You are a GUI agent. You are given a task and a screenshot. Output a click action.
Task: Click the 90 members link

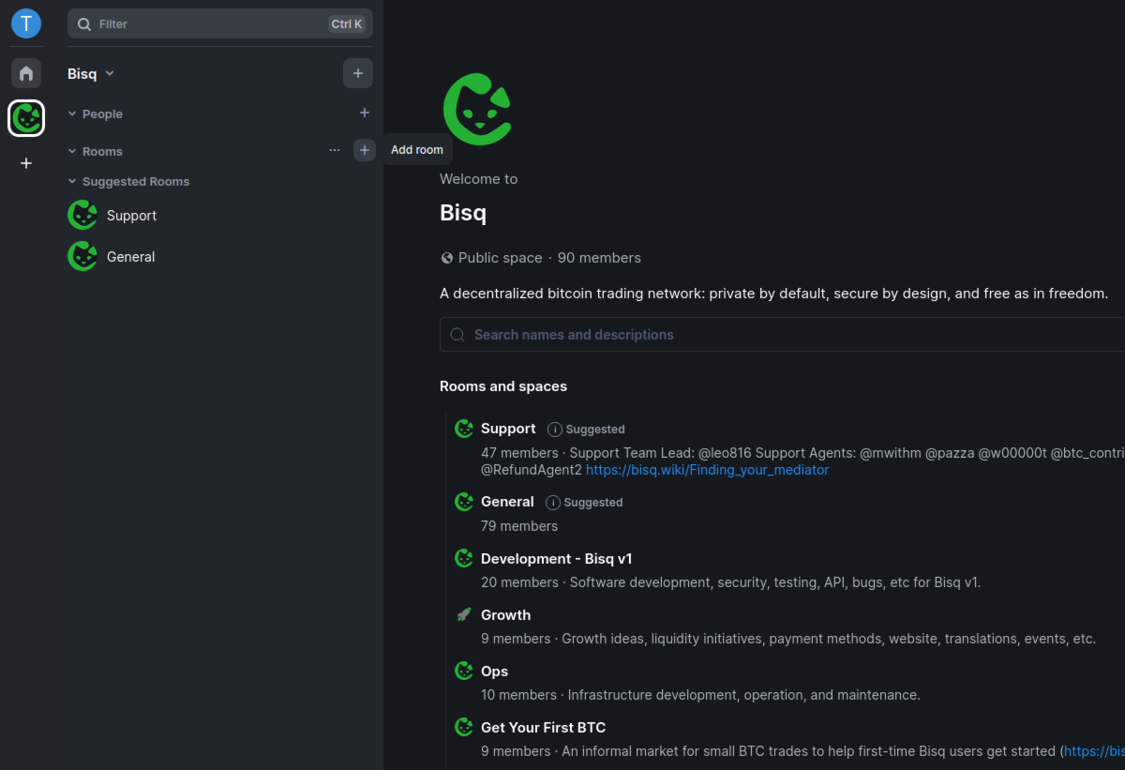pyautogui.click(x=599, y=258)
